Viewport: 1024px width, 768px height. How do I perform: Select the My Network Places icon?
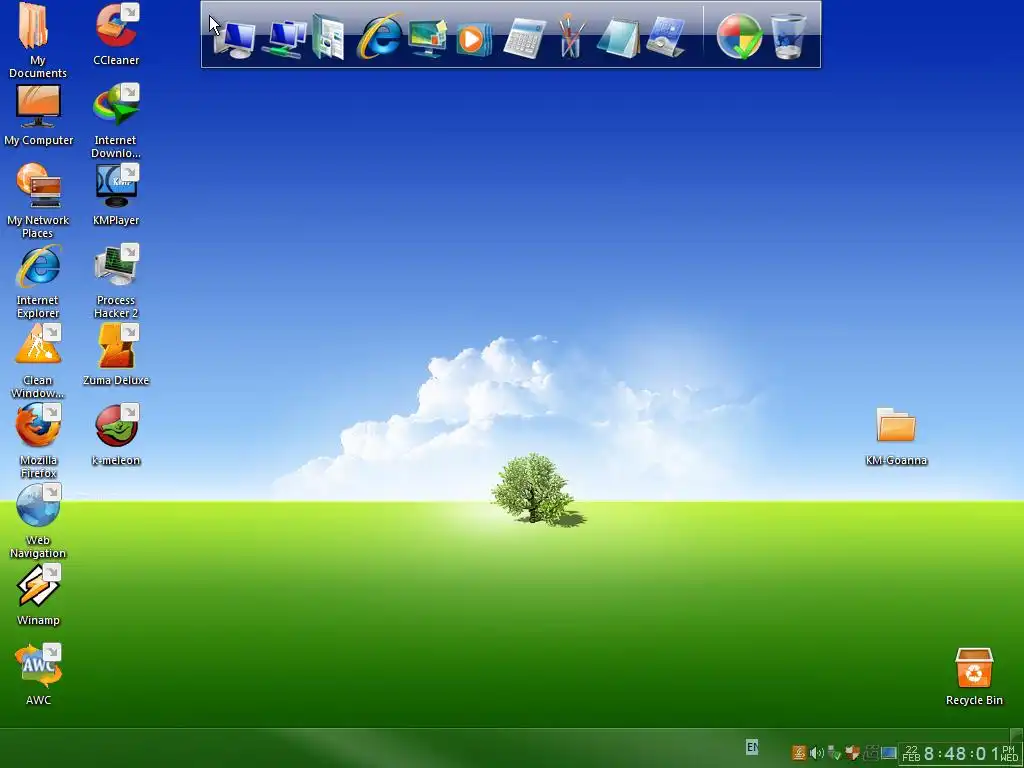coord(38,201)
